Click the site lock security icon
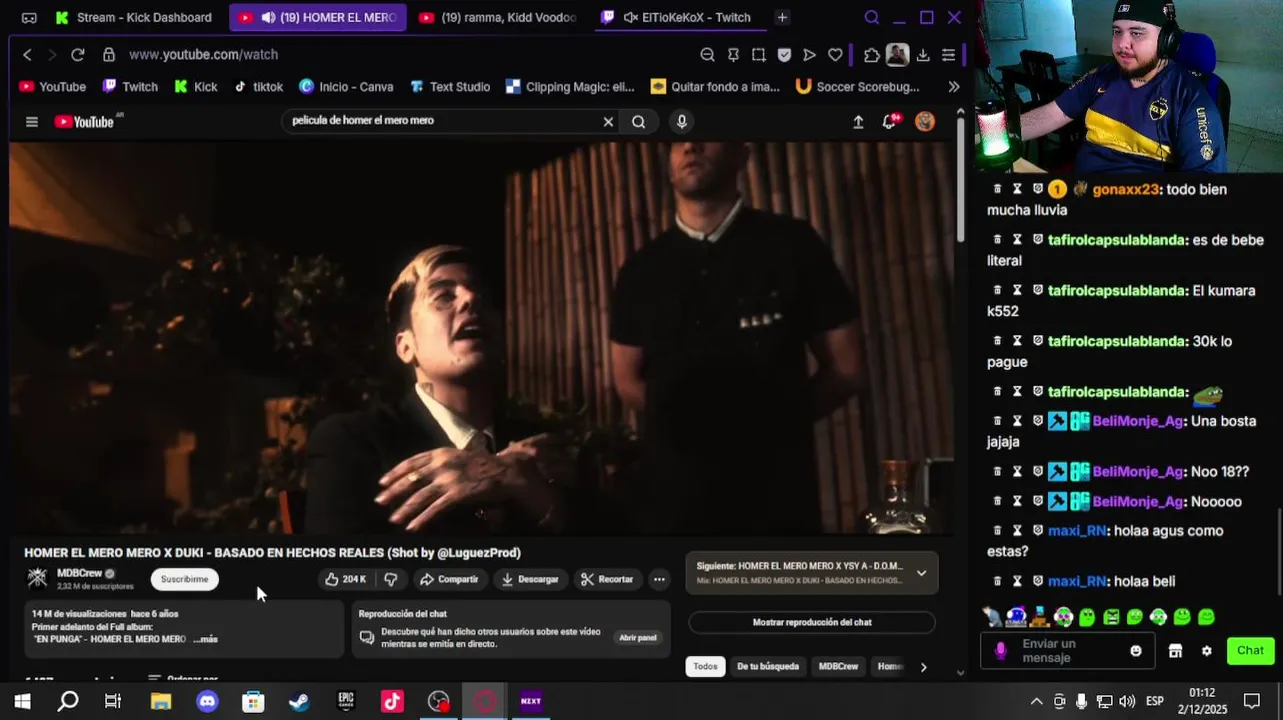This screenshot has height=720, width=1283. click(x=108, y=55)
